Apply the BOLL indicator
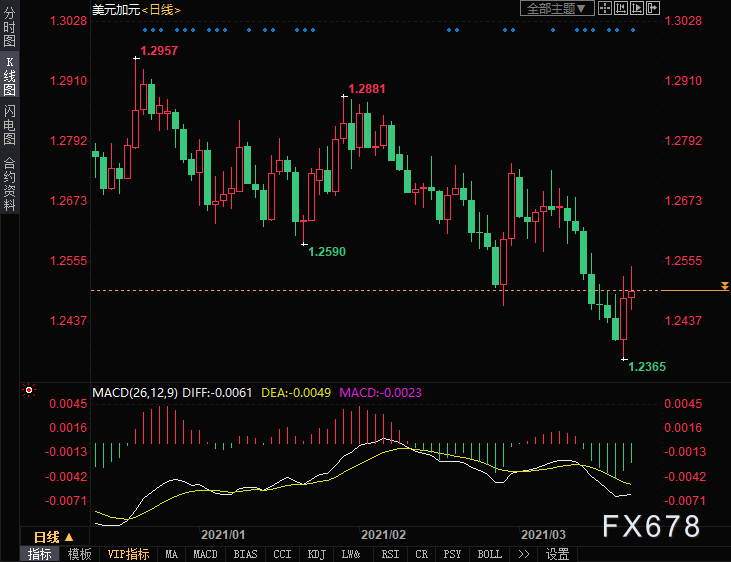This screenshot has height=562, width=731. click(x=490, y=554)
